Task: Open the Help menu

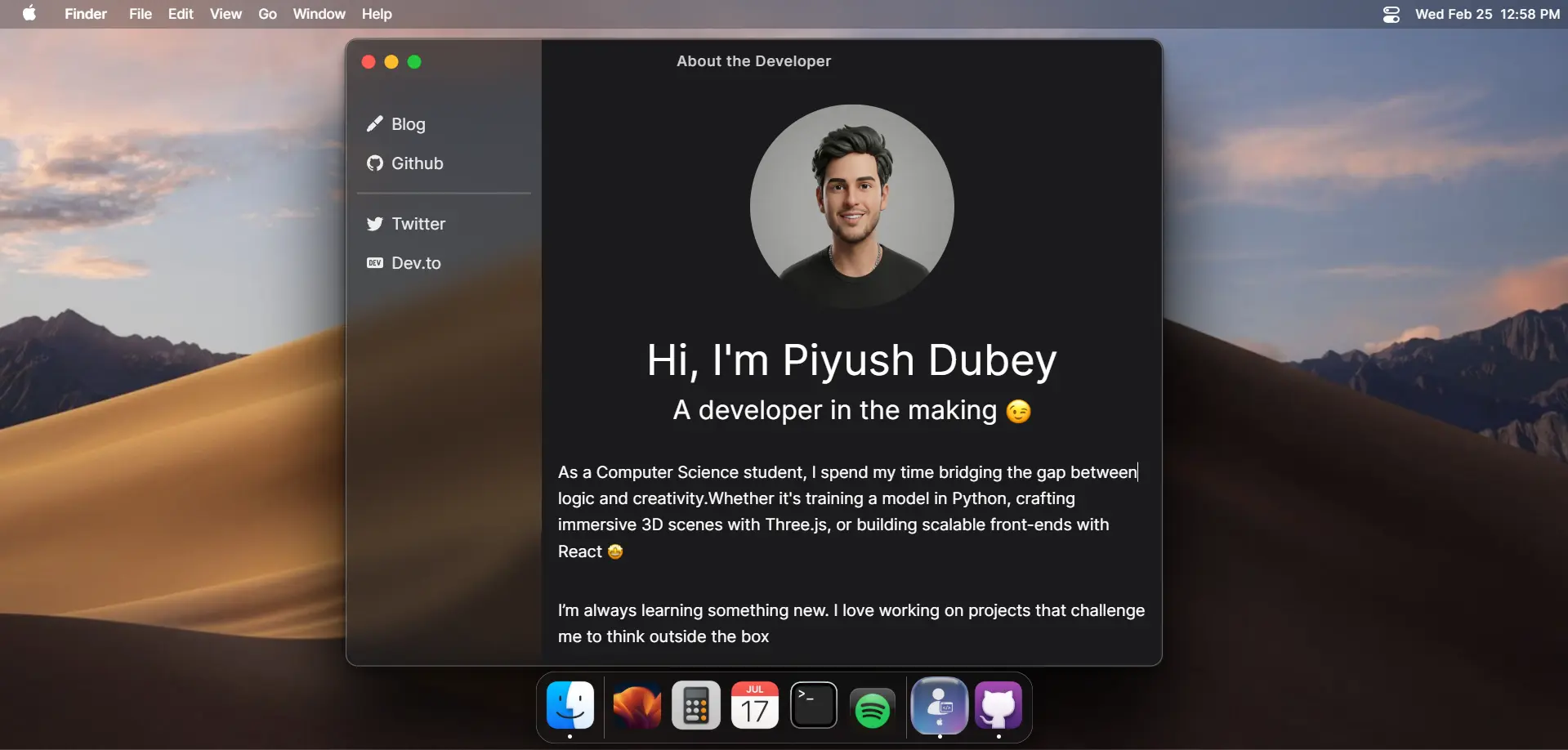Action: click(x=375, y=14)
